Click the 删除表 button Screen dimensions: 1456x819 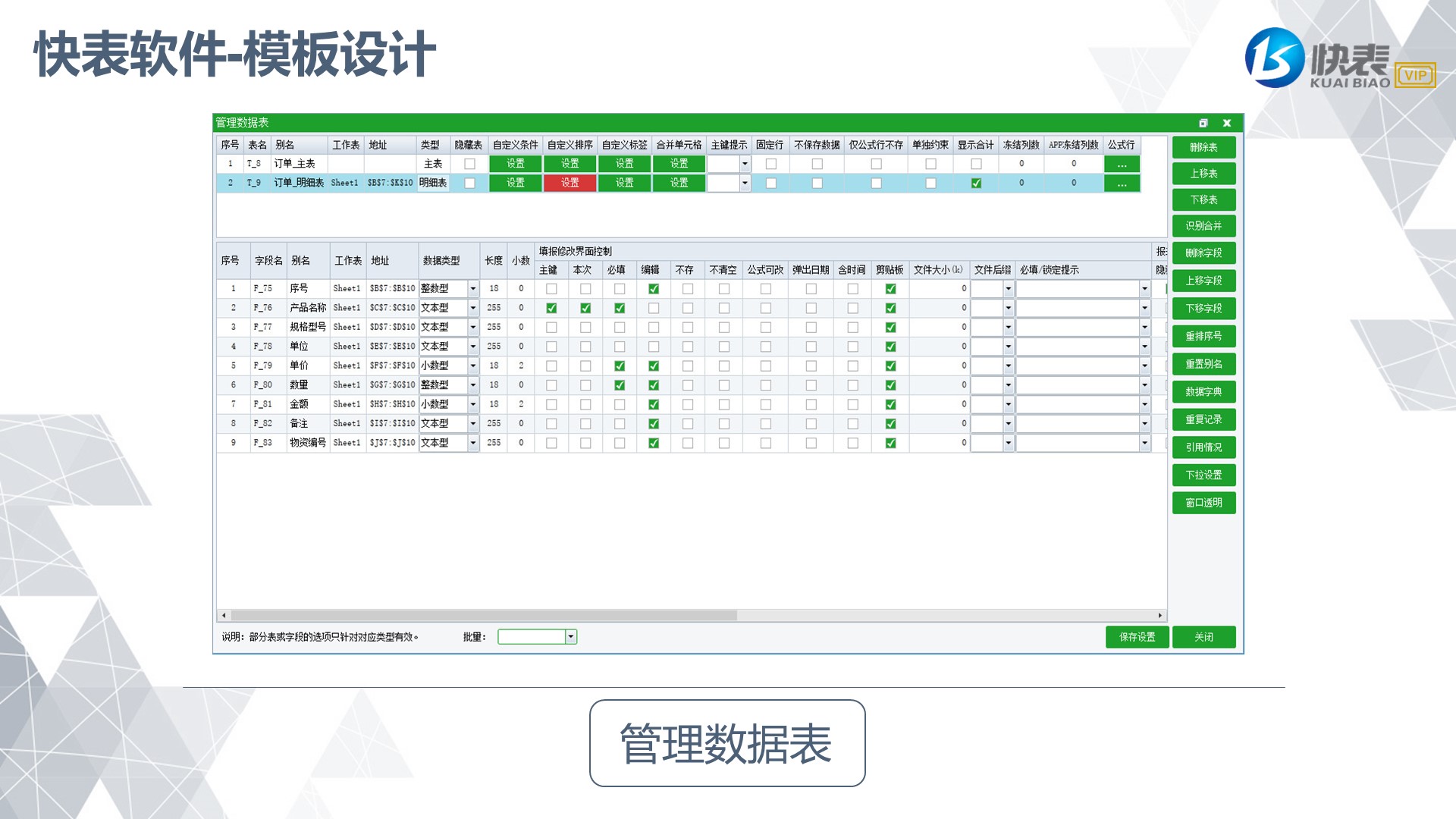point(1203,147)
